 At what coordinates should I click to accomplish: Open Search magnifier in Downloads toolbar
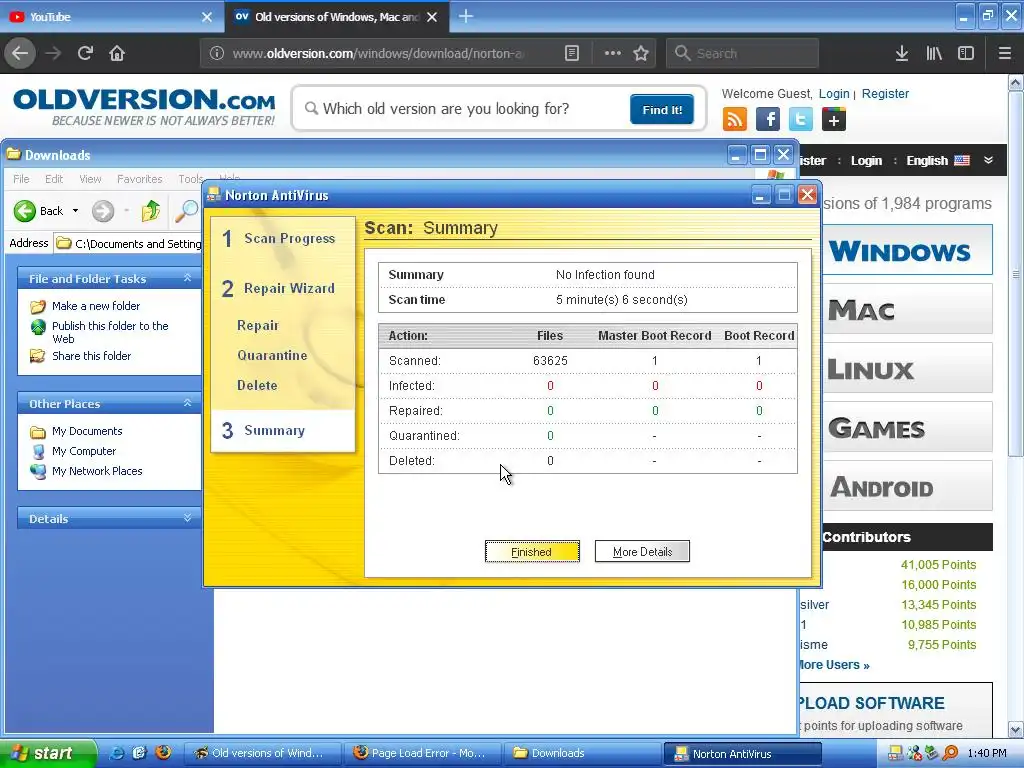(x=187, y=211)
